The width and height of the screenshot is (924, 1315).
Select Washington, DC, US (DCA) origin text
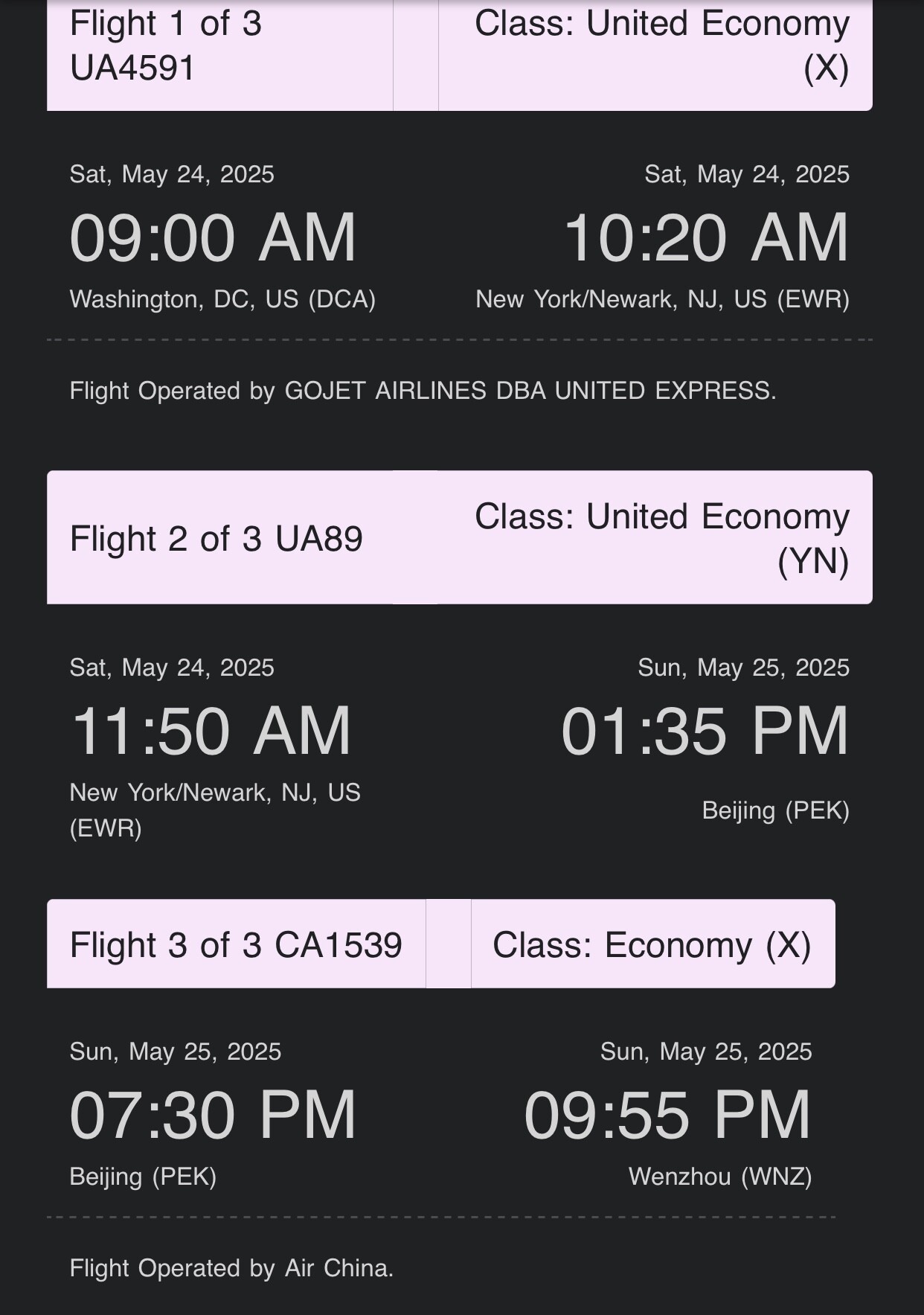222,299
